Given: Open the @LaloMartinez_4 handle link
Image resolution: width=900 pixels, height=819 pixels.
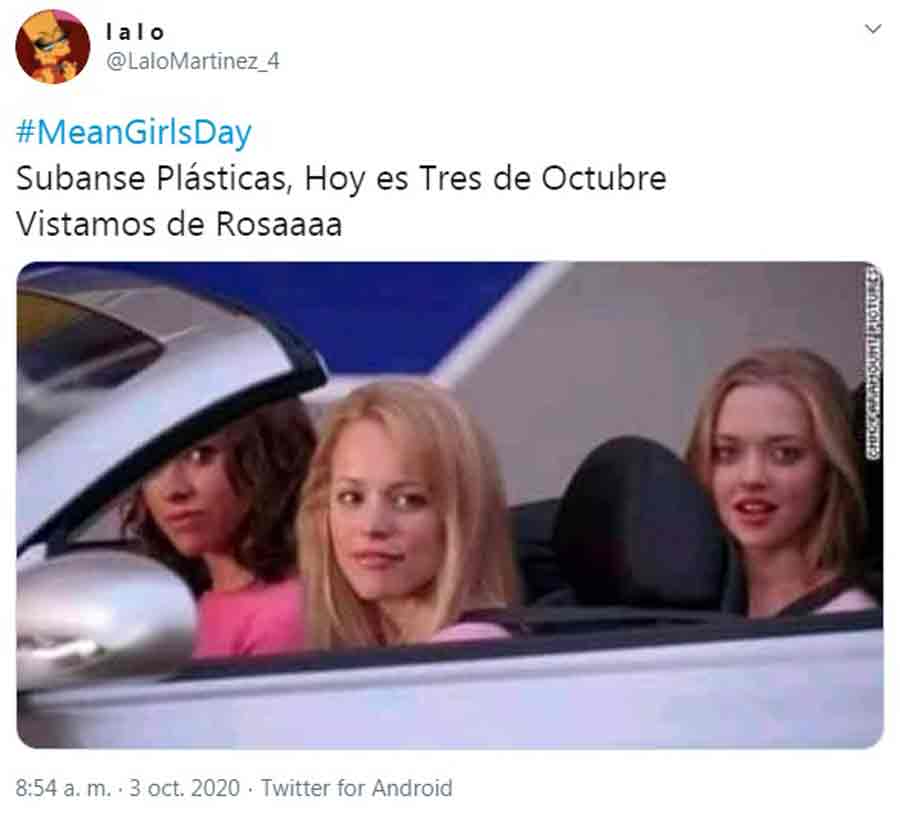Looking at the screenshot, I should tap(193, 61).
